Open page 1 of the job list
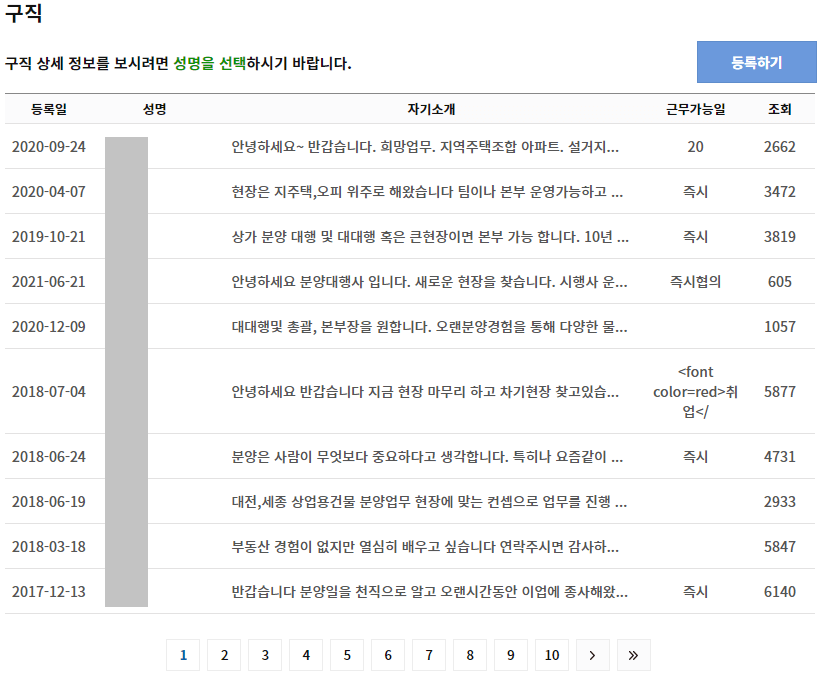The width and height of the screenshot is (820, 675). (x=183, y=655)
